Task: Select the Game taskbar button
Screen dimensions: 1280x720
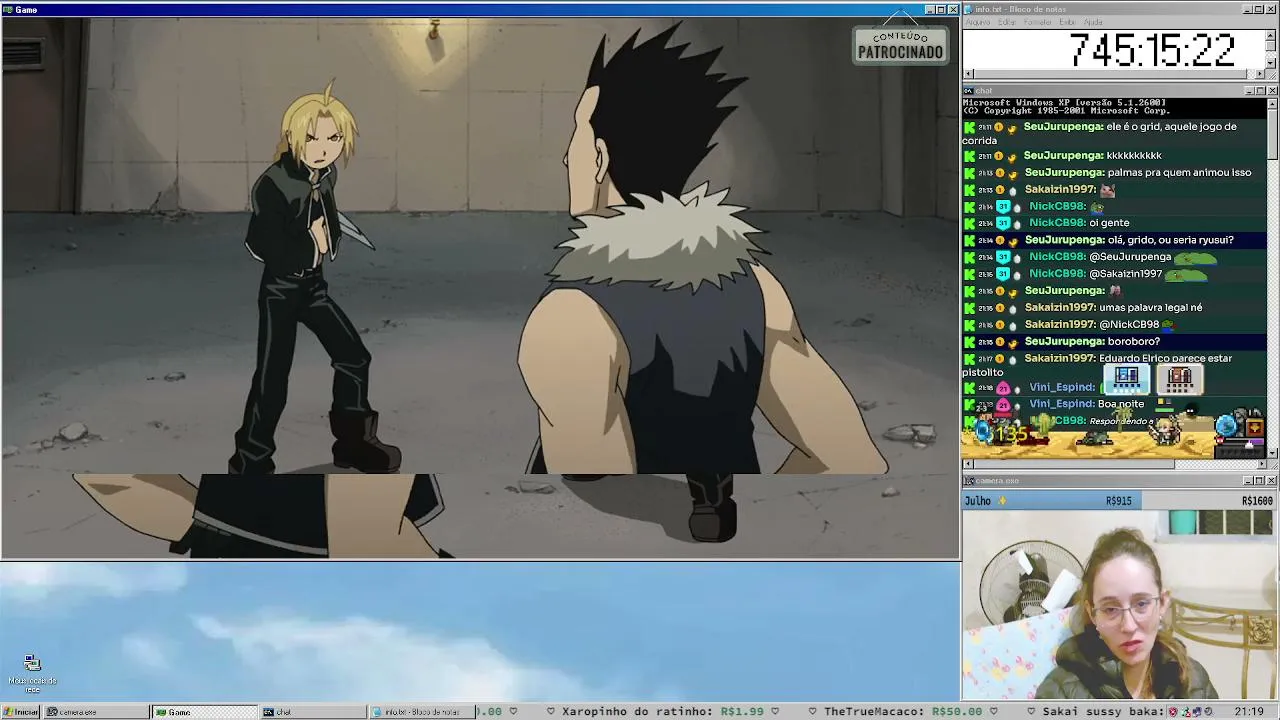Action: (x=204, y=712)
